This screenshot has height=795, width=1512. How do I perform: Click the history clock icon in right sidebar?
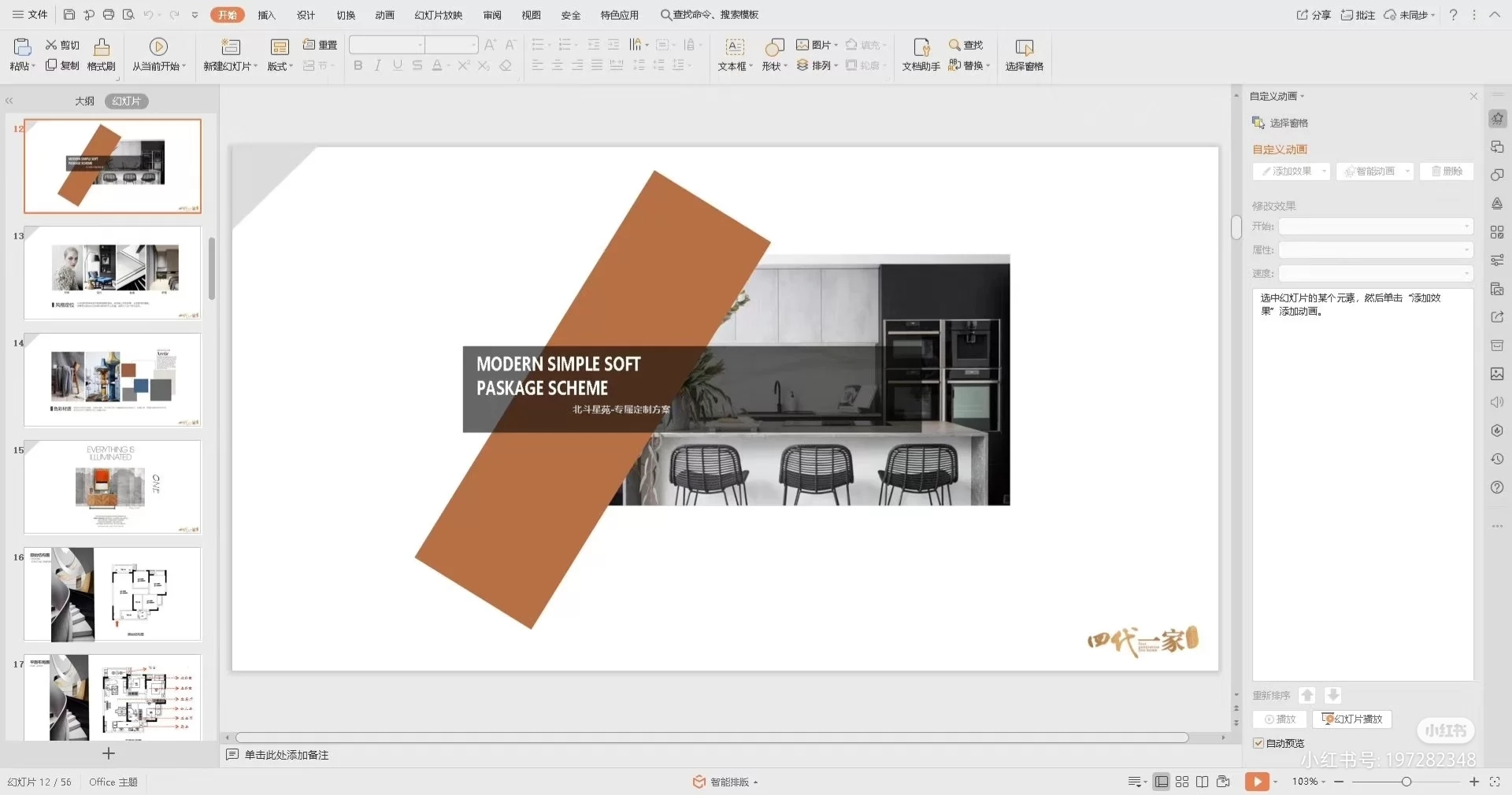(x=1497, y=459)
